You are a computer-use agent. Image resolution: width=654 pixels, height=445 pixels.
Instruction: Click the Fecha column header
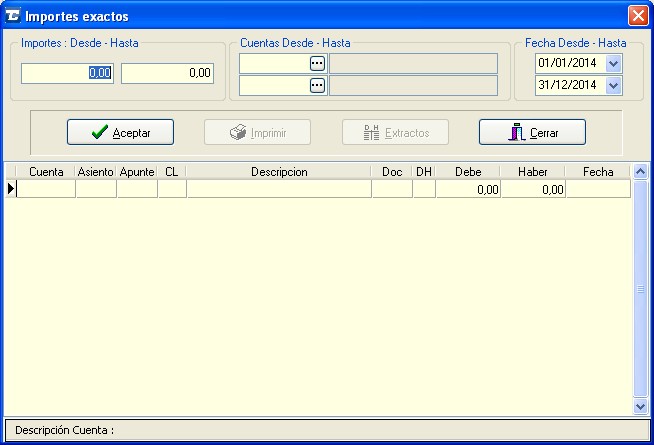[x=598, y=172]
